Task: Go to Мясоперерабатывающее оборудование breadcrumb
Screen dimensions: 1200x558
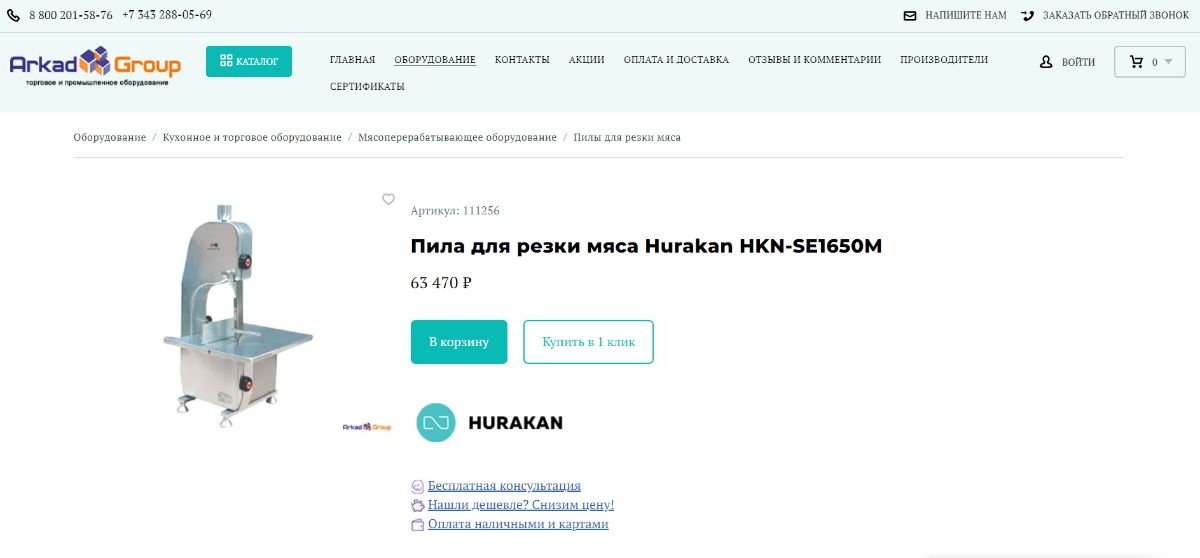Action: (x=458, y=137)
